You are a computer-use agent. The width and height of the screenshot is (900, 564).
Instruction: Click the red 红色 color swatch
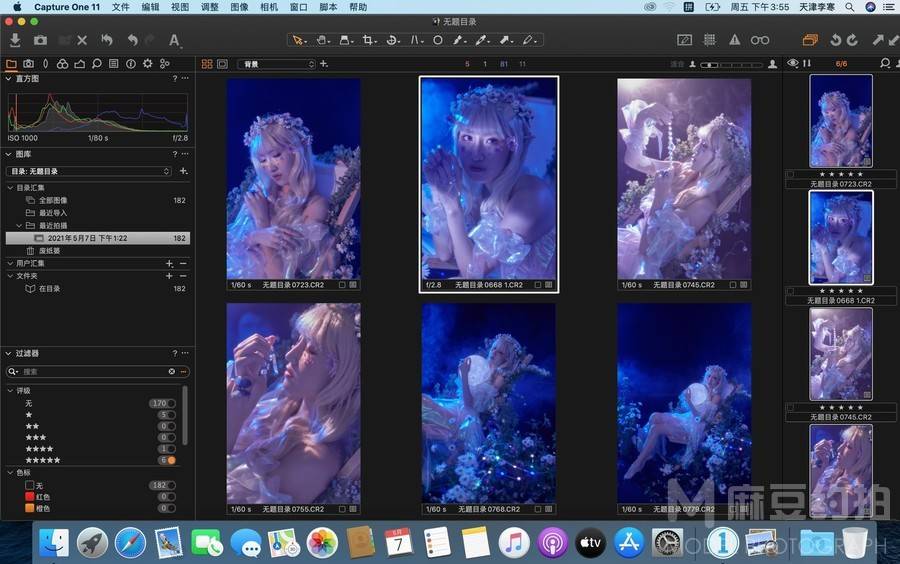coord(30,497)
